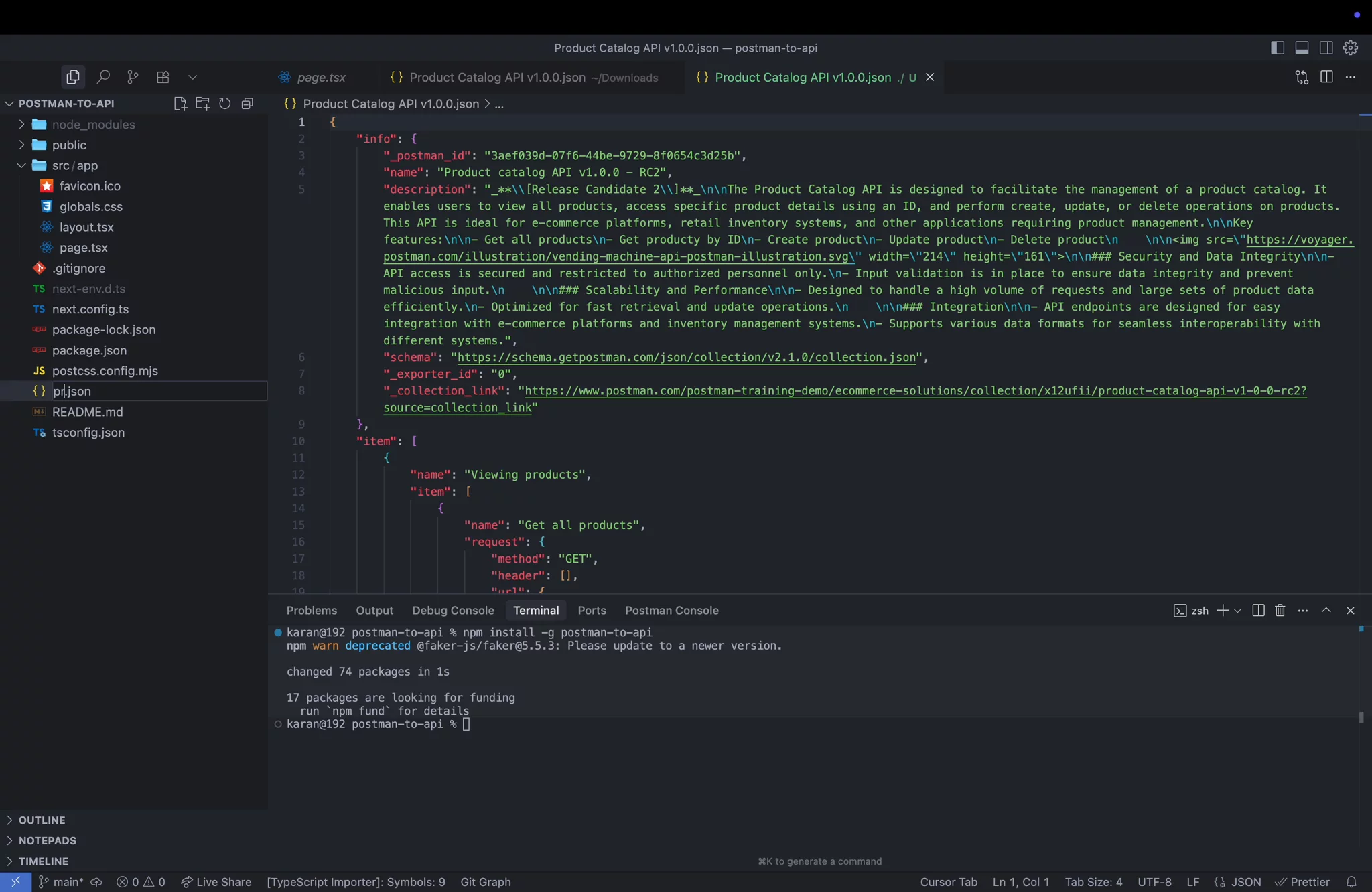Open README.md from the explorer
The image size is (1372, 892).
click(87, 412)
